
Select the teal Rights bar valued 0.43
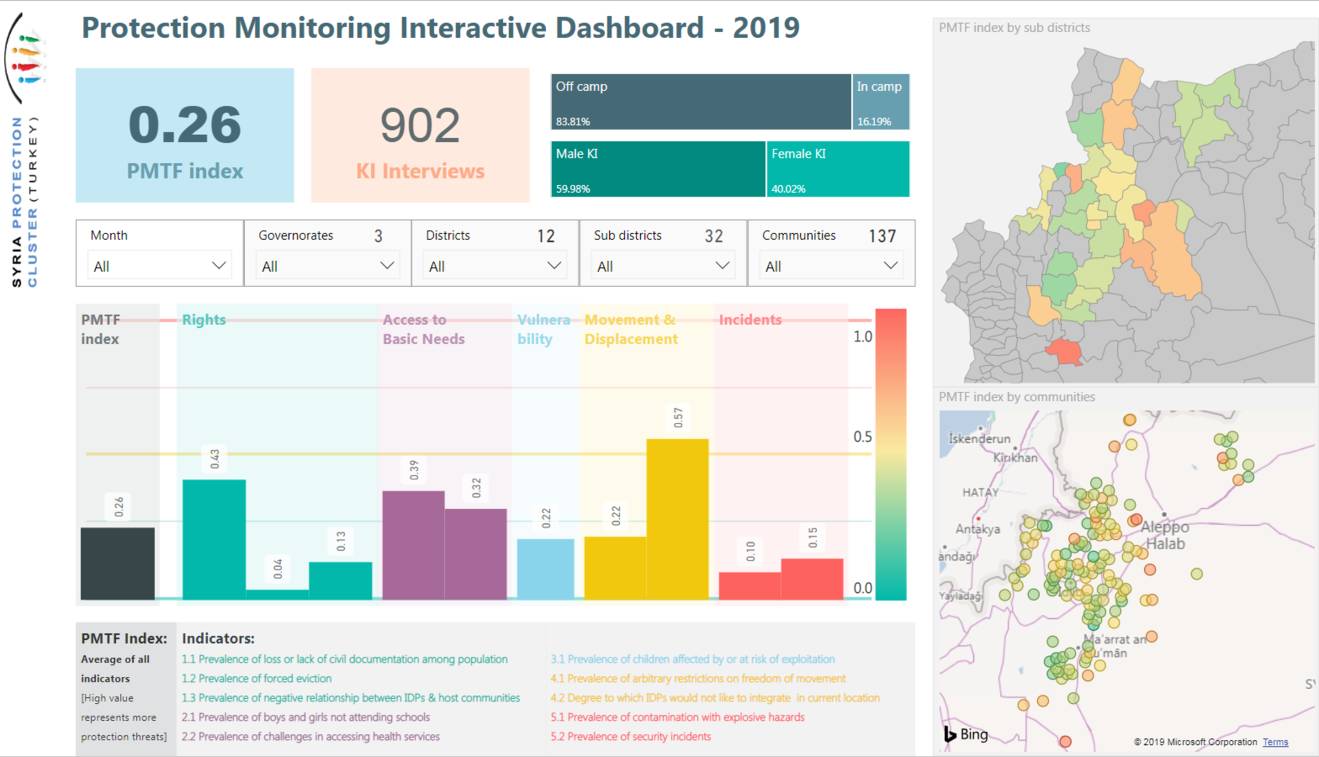point(214,540)
